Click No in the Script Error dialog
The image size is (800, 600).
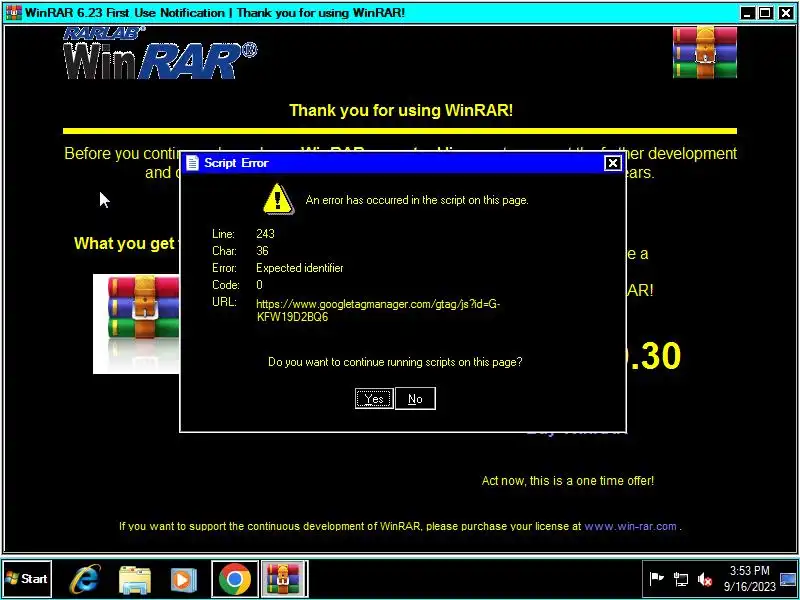click(415, 398)
